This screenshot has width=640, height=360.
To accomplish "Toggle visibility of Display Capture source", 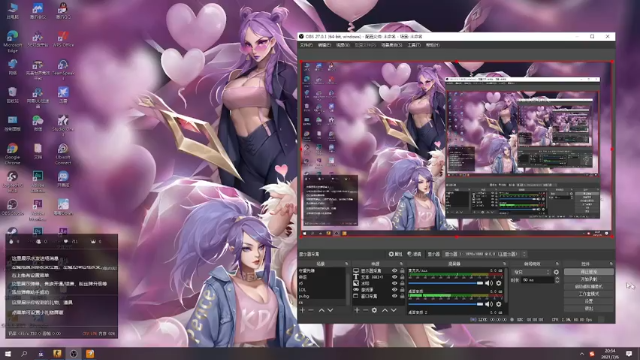I will [395, 271].
